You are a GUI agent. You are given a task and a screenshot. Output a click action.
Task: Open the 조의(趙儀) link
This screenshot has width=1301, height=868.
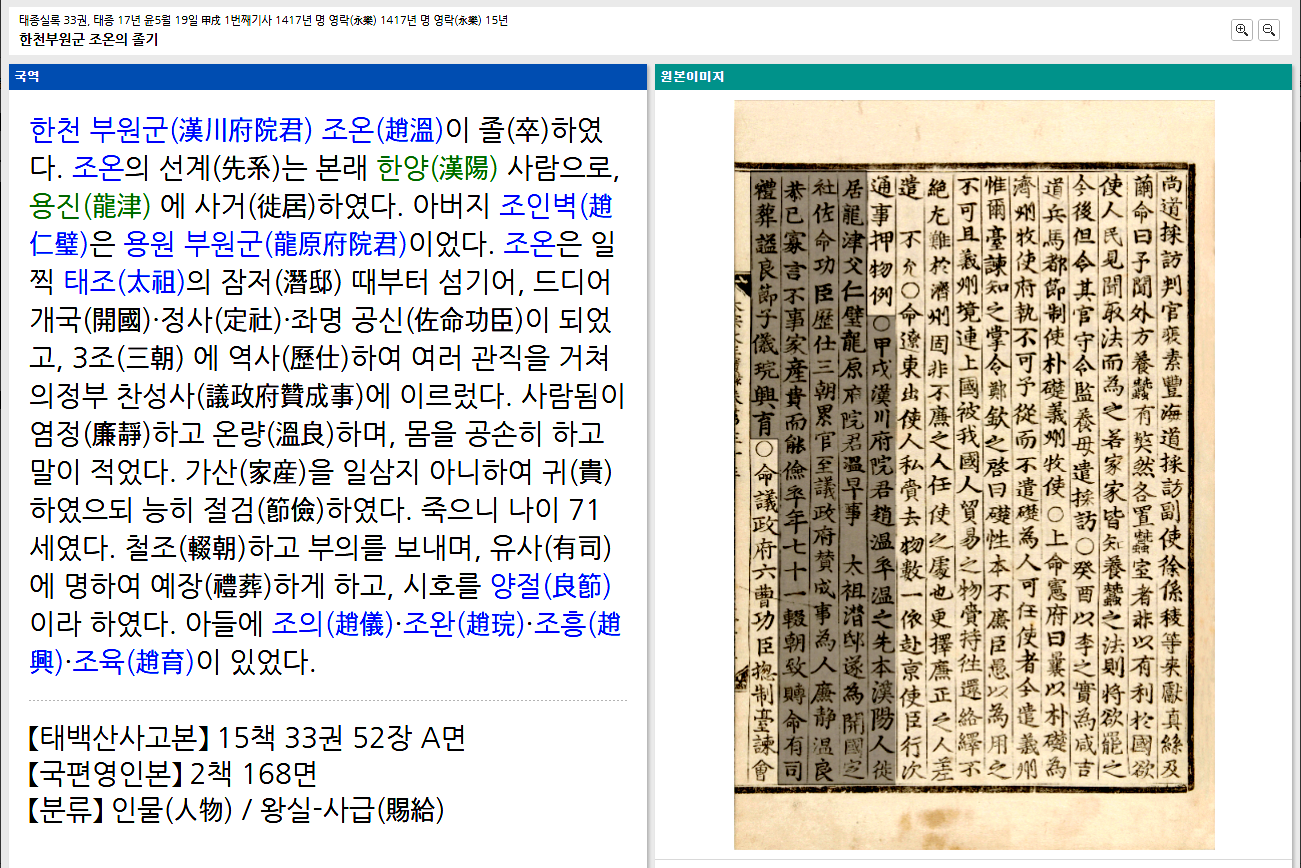333,624
